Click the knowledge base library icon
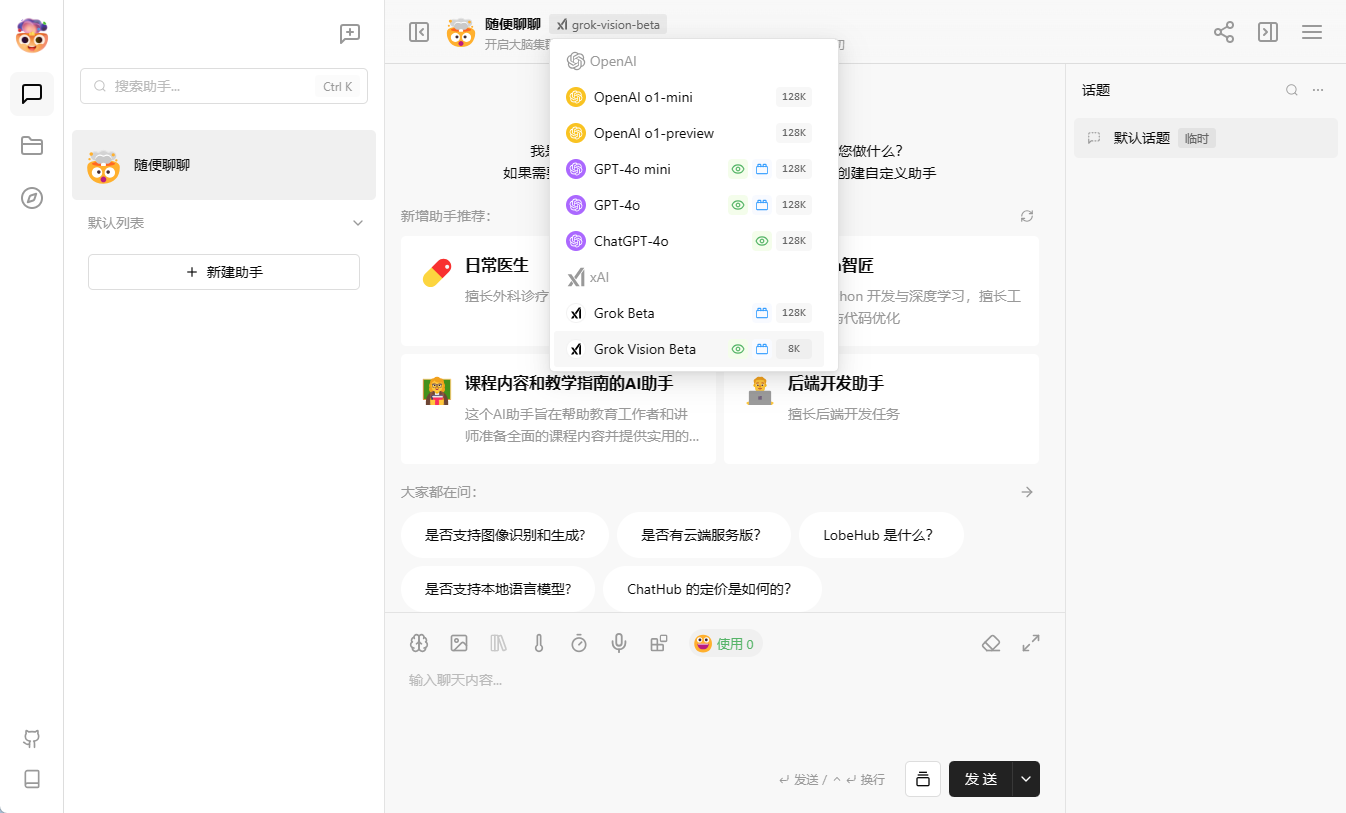This screenshot has width=1346, height=813. click(499, 643)
